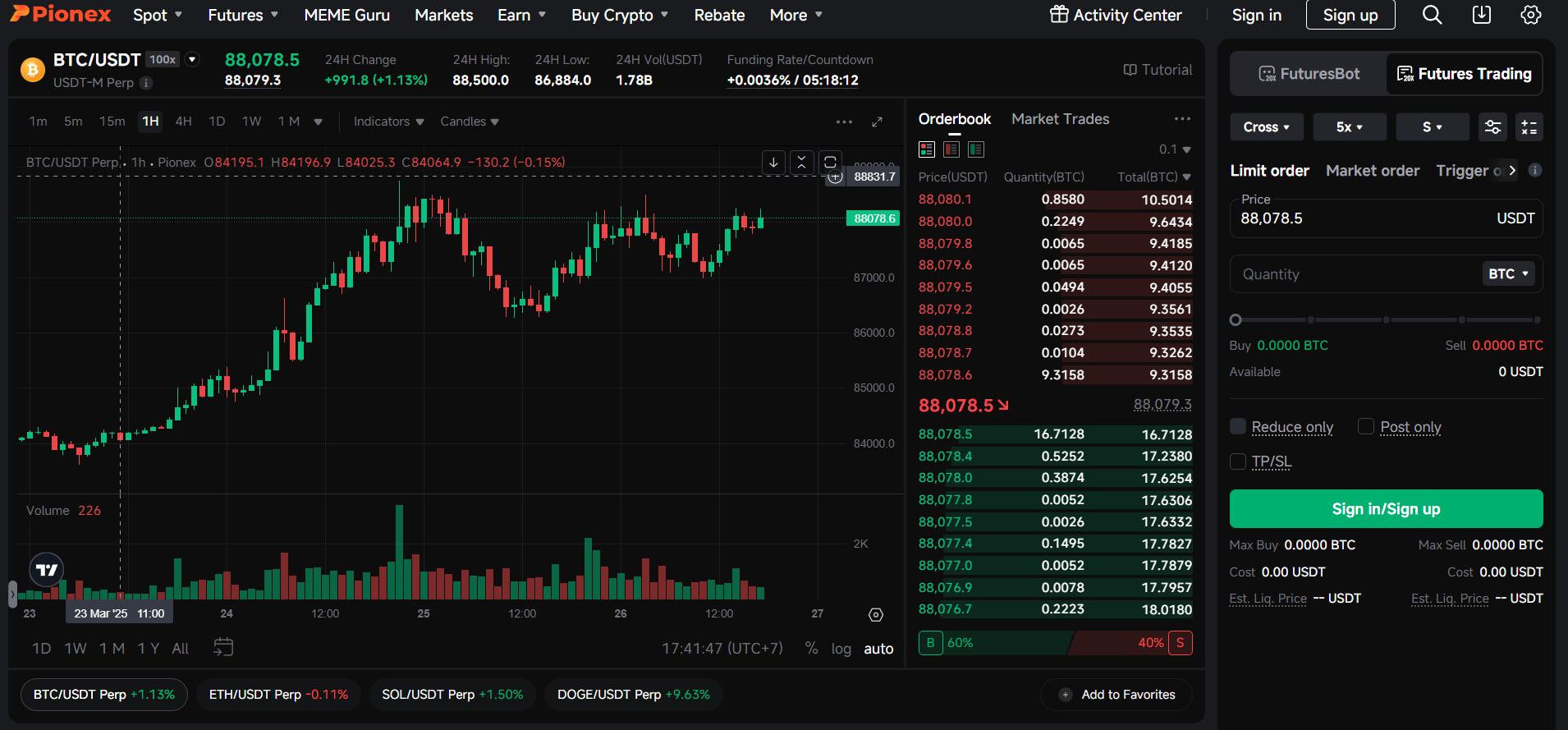Select the ETH/USDT Perp ticker chip

278,695
